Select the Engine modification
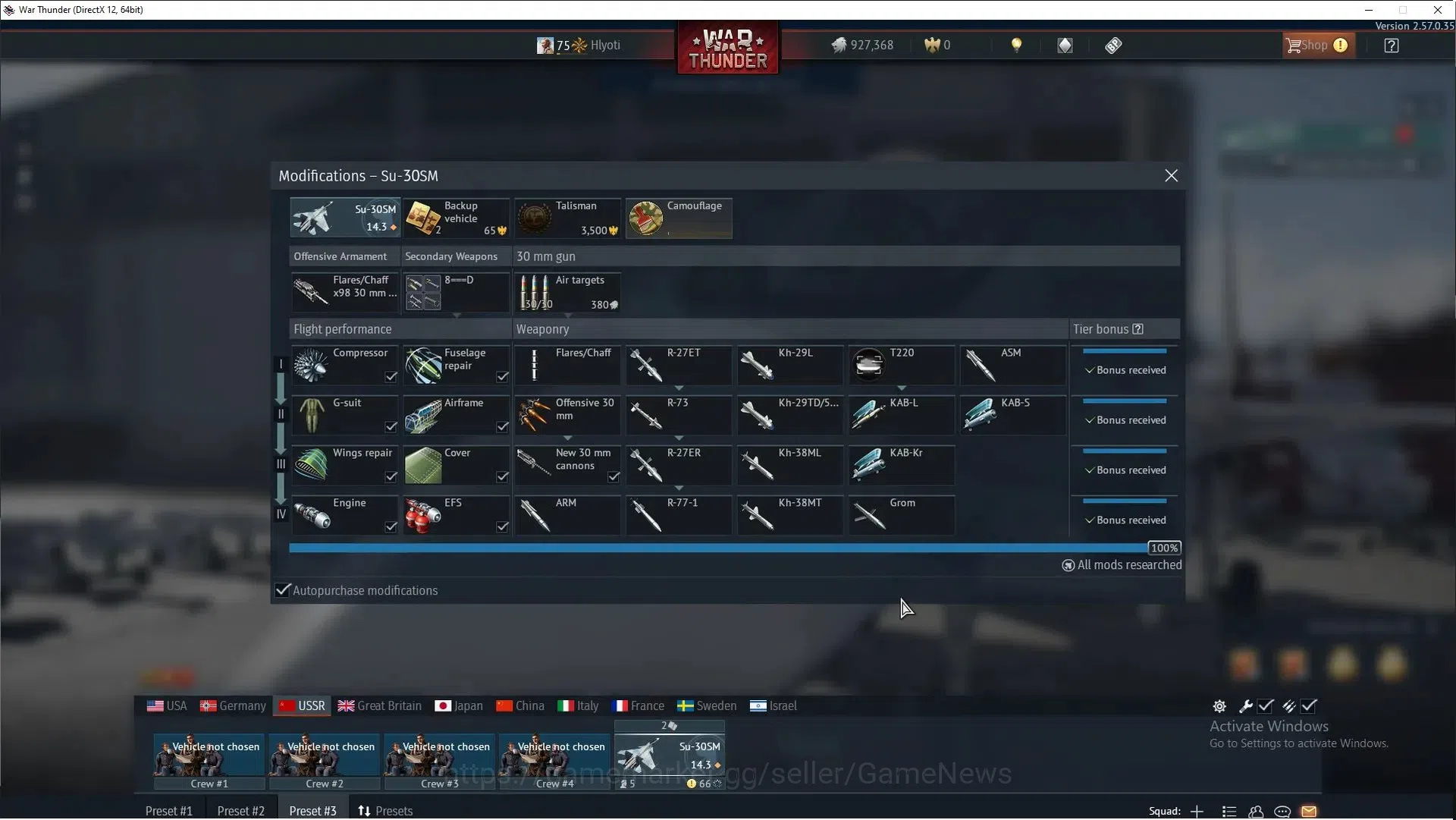This screenshot has width=1456, height=820. click(x=345, y=515)
